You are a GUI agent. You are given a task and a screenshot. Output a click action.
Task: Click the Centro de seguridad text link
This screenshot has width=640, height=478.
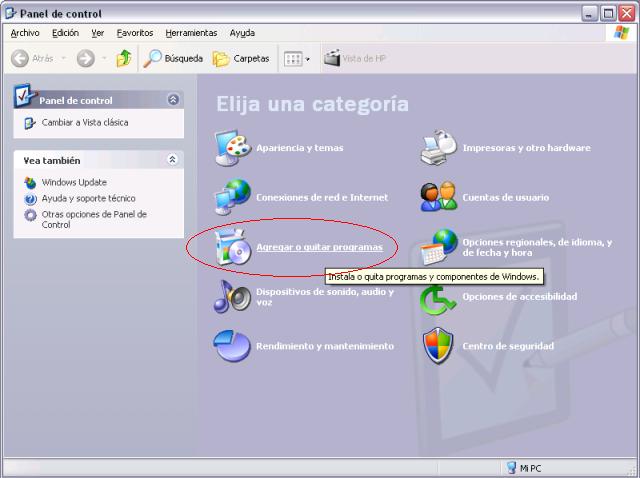pos(508,346)
